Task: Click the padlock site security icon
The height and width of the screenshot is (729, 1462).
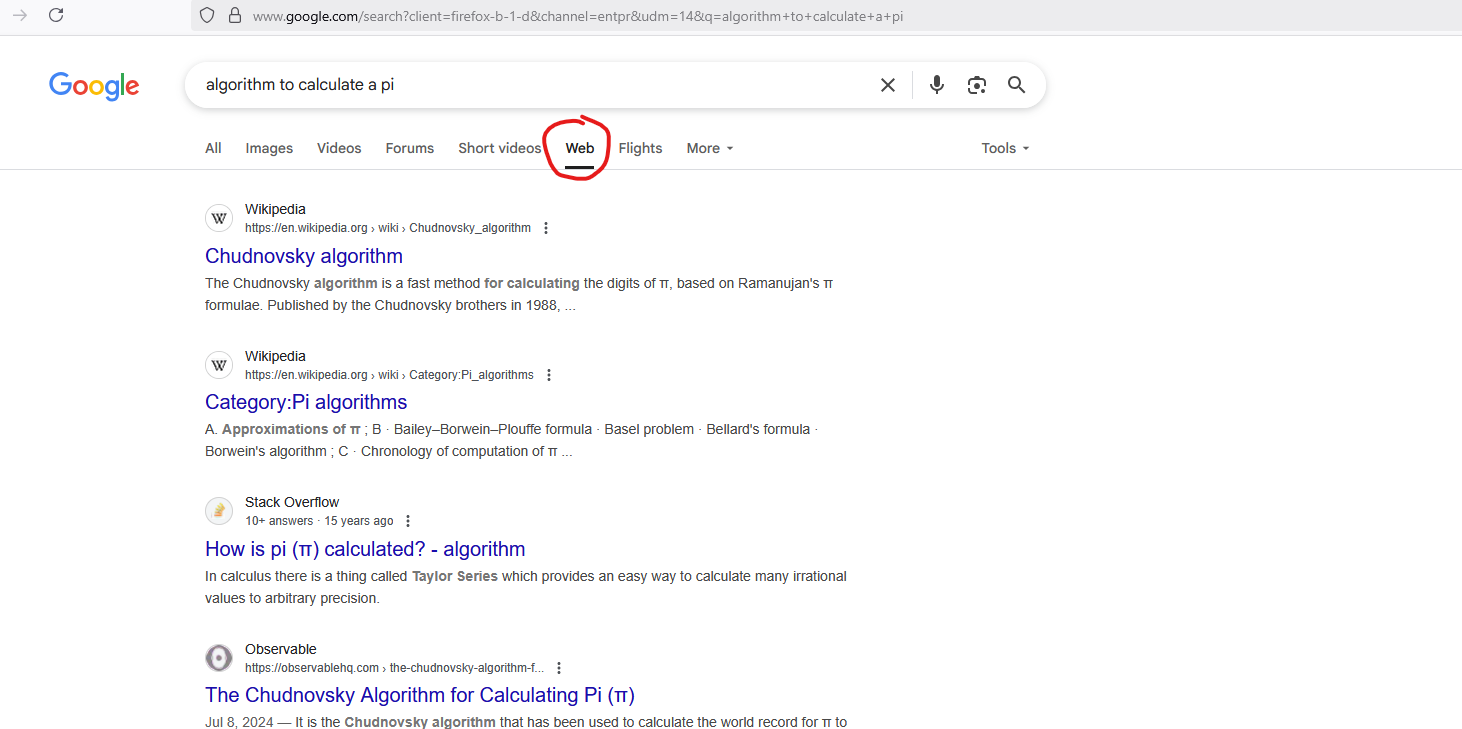Action: point(235,15)
